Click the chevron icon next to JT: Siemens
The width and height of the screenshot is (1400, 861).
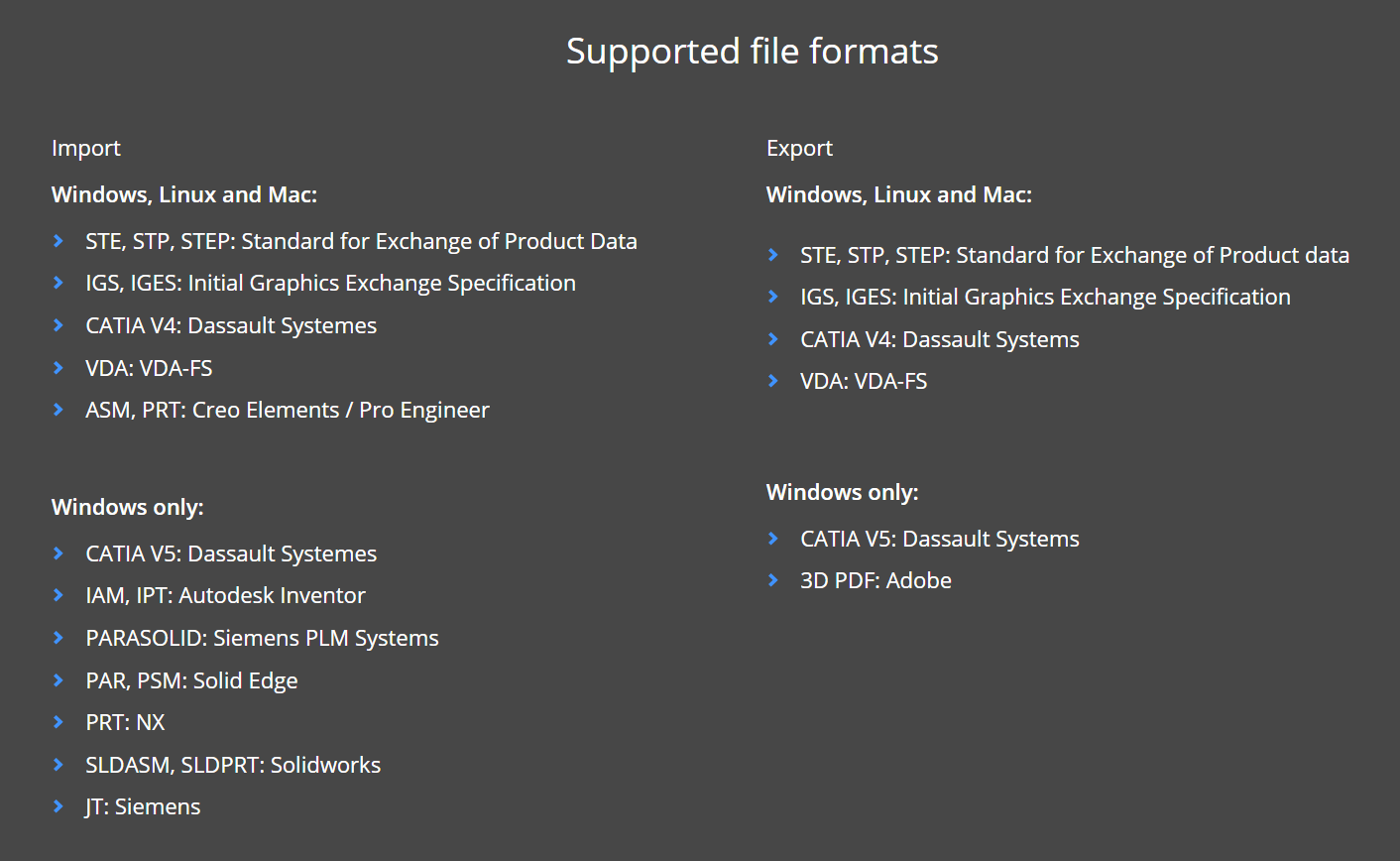click(x=58, y=806)
